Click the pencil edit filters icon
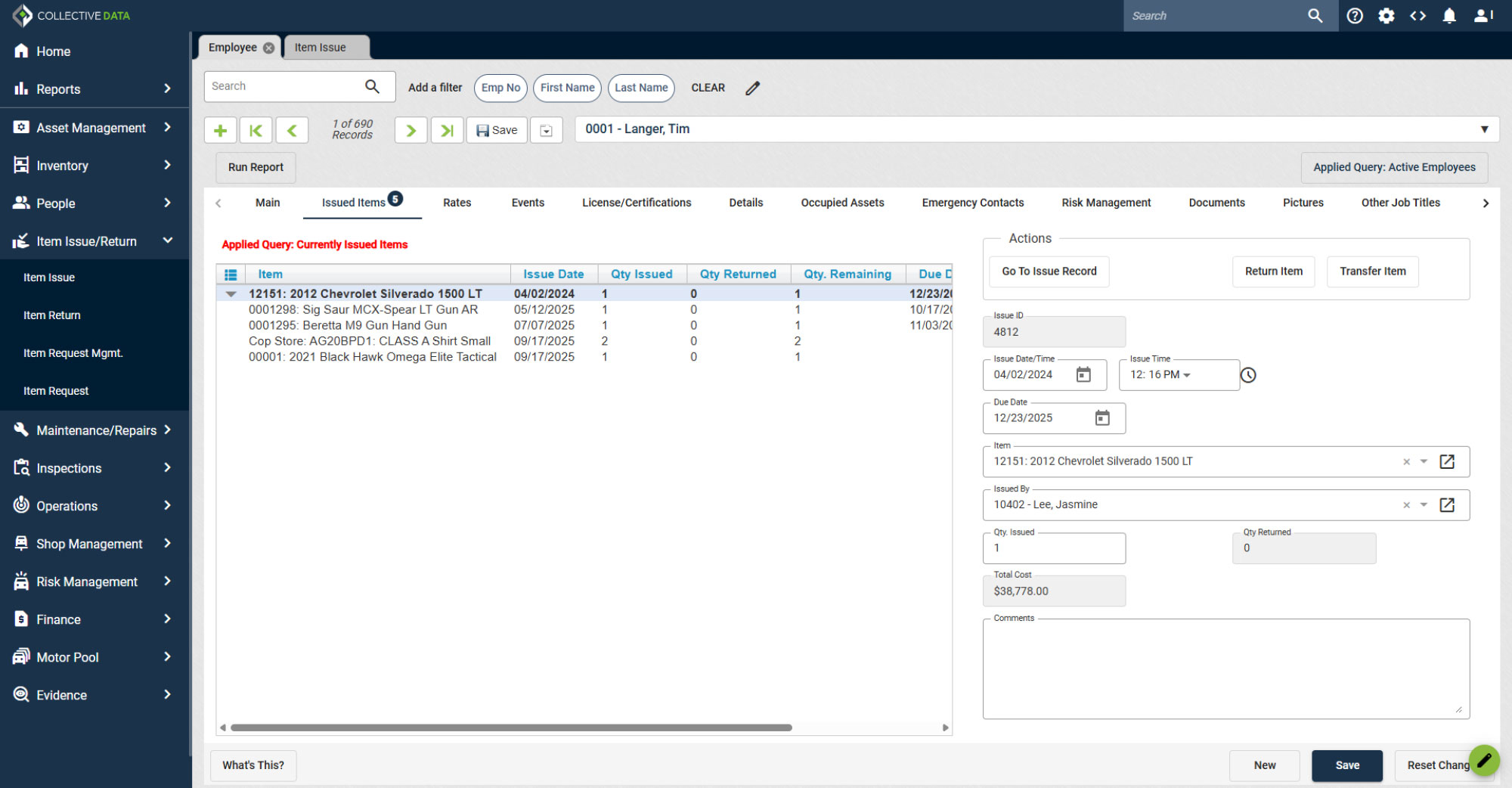 point(752,88)
